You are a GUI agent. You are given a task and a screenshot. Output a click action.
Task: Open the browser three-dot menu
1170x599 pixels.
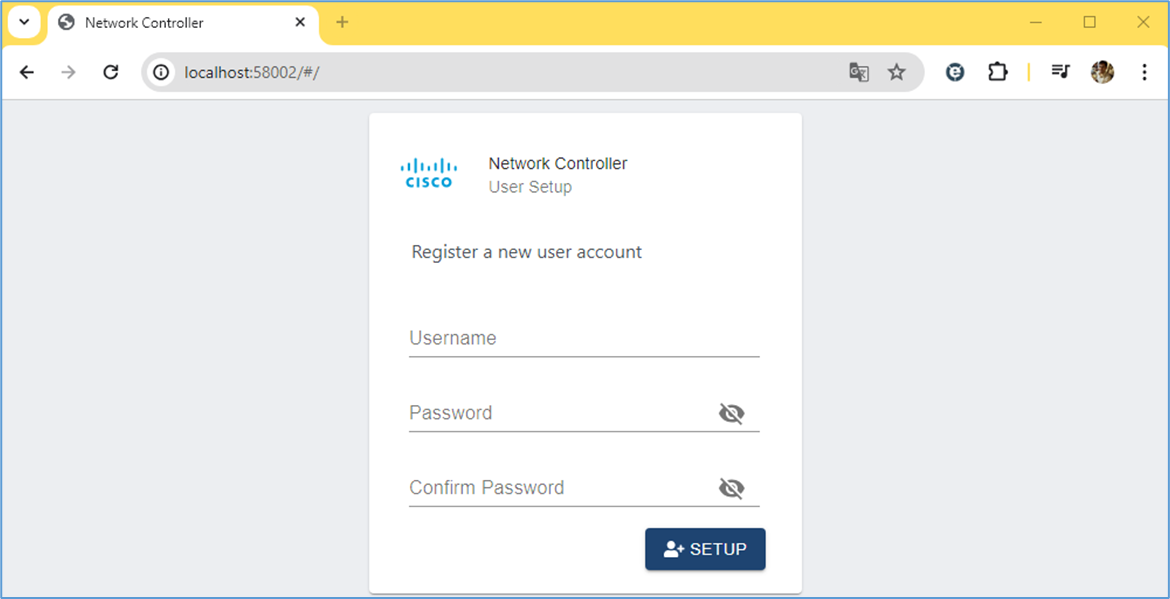coord(1144,72)
